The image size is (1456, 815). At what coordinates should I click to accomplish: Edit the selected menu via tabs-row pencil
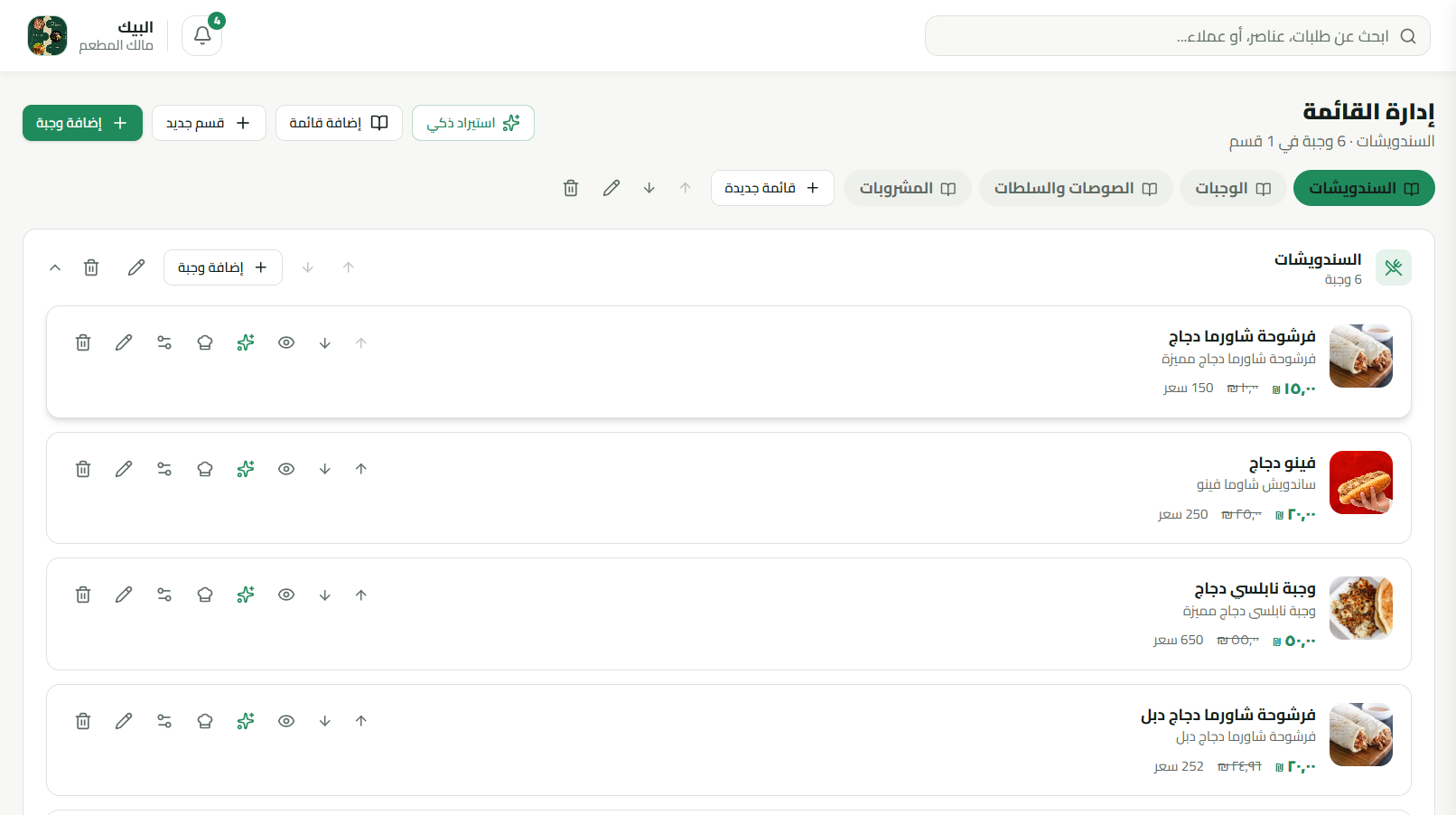611,188
